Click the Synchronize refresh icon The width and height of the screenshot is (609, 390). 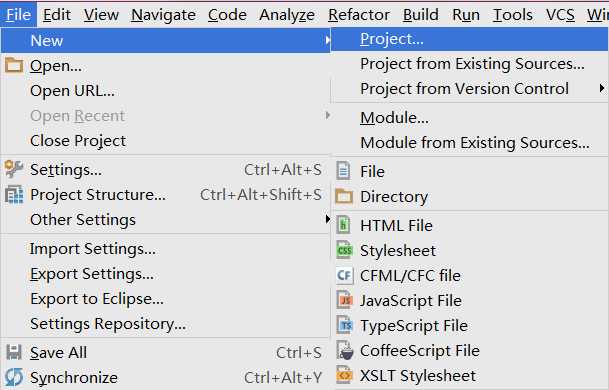tap(14, 377)
